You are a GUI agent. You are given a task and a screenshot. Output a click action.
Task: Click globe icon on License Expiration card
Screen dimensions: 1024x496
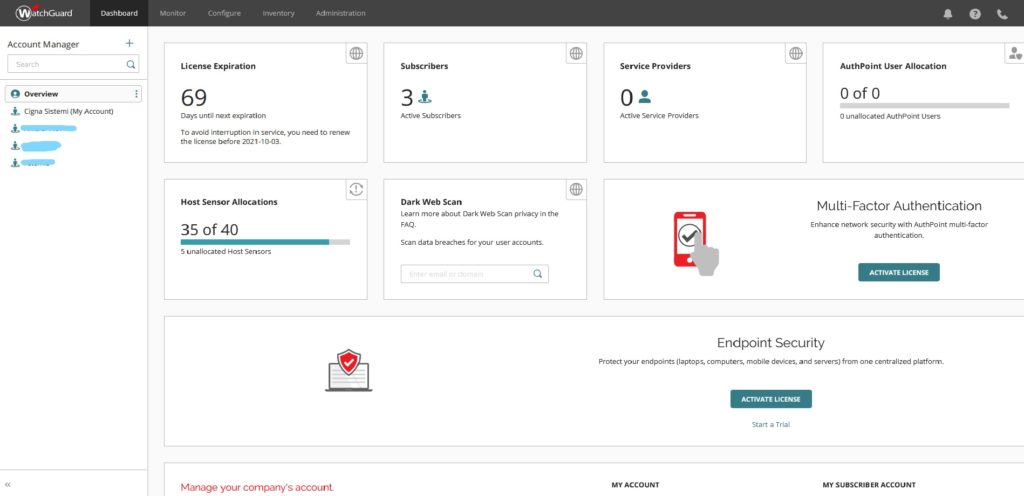point(356,54)
